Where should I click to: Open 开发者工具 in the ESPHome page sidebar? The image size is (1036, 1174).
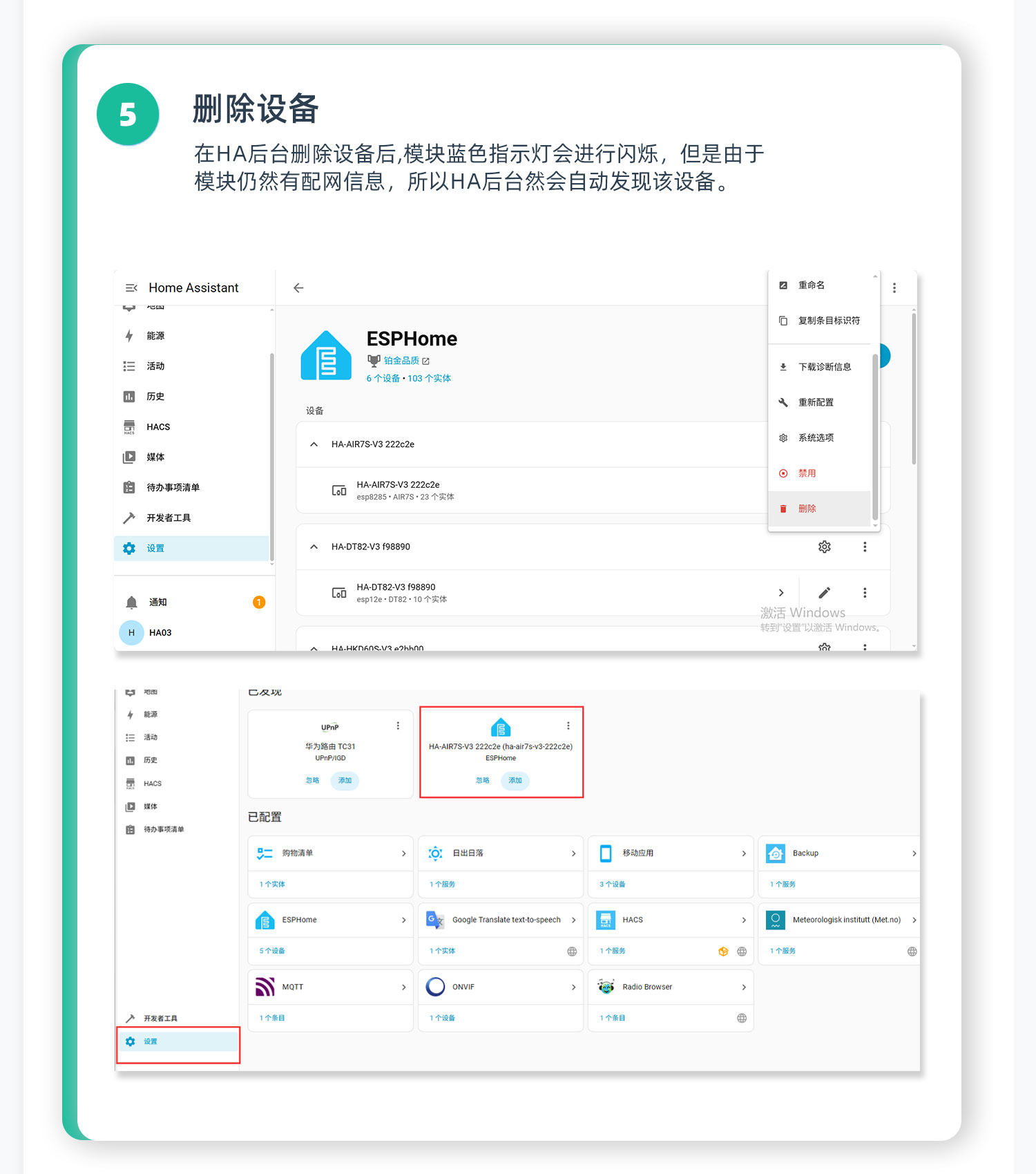click(x=192, y=518)
